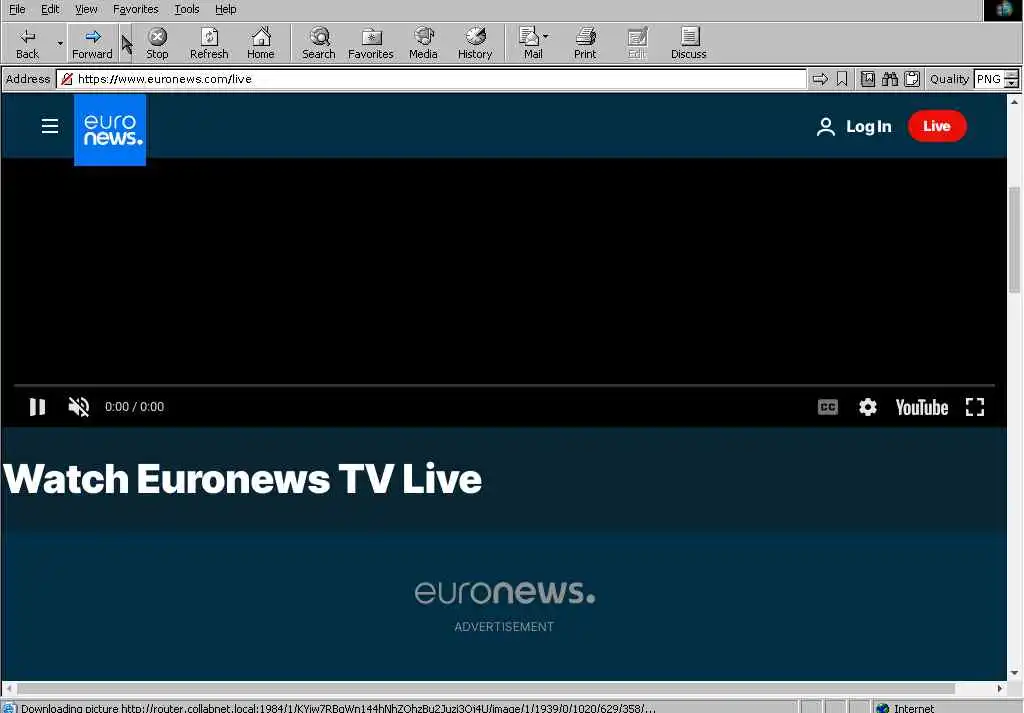This screenshot has height=713, width=1024.
Task: Click the '0:00 / 0:00' video time display
Action: (x=135, y=407)
